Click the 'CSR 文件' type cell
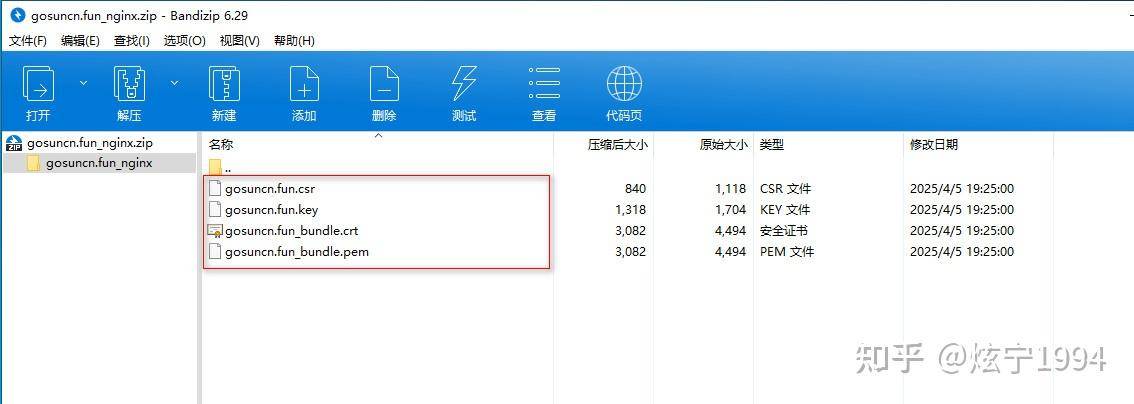The image size is (1134, 404). point(785,189)
